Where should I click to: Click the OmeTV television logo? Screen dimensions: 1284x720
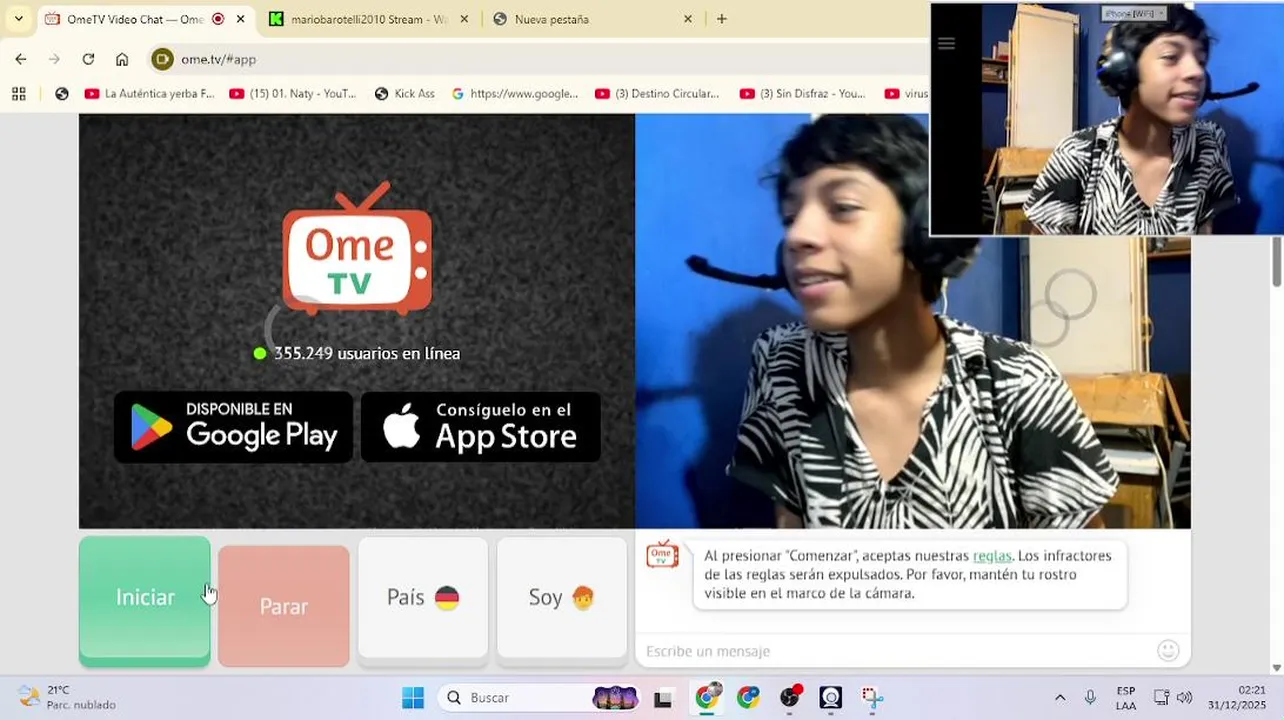click(x=357, y=248)
